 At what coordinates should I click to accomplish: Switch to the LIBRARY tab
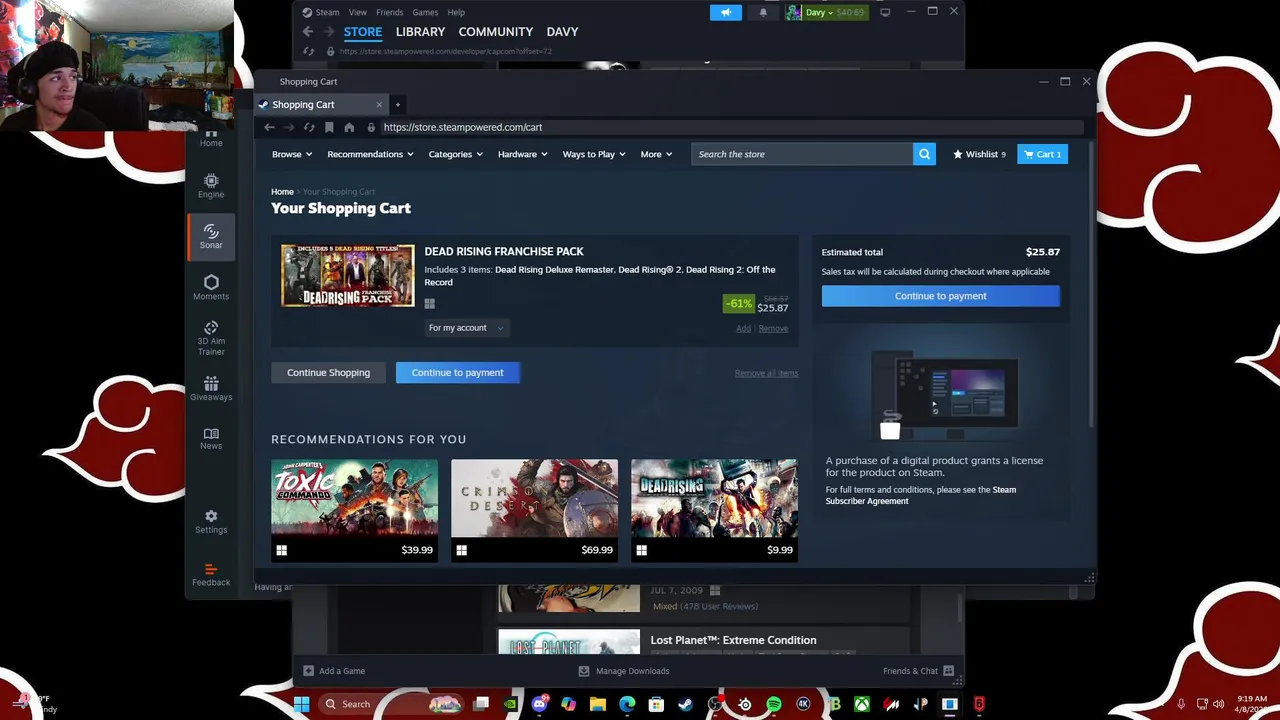420,32
